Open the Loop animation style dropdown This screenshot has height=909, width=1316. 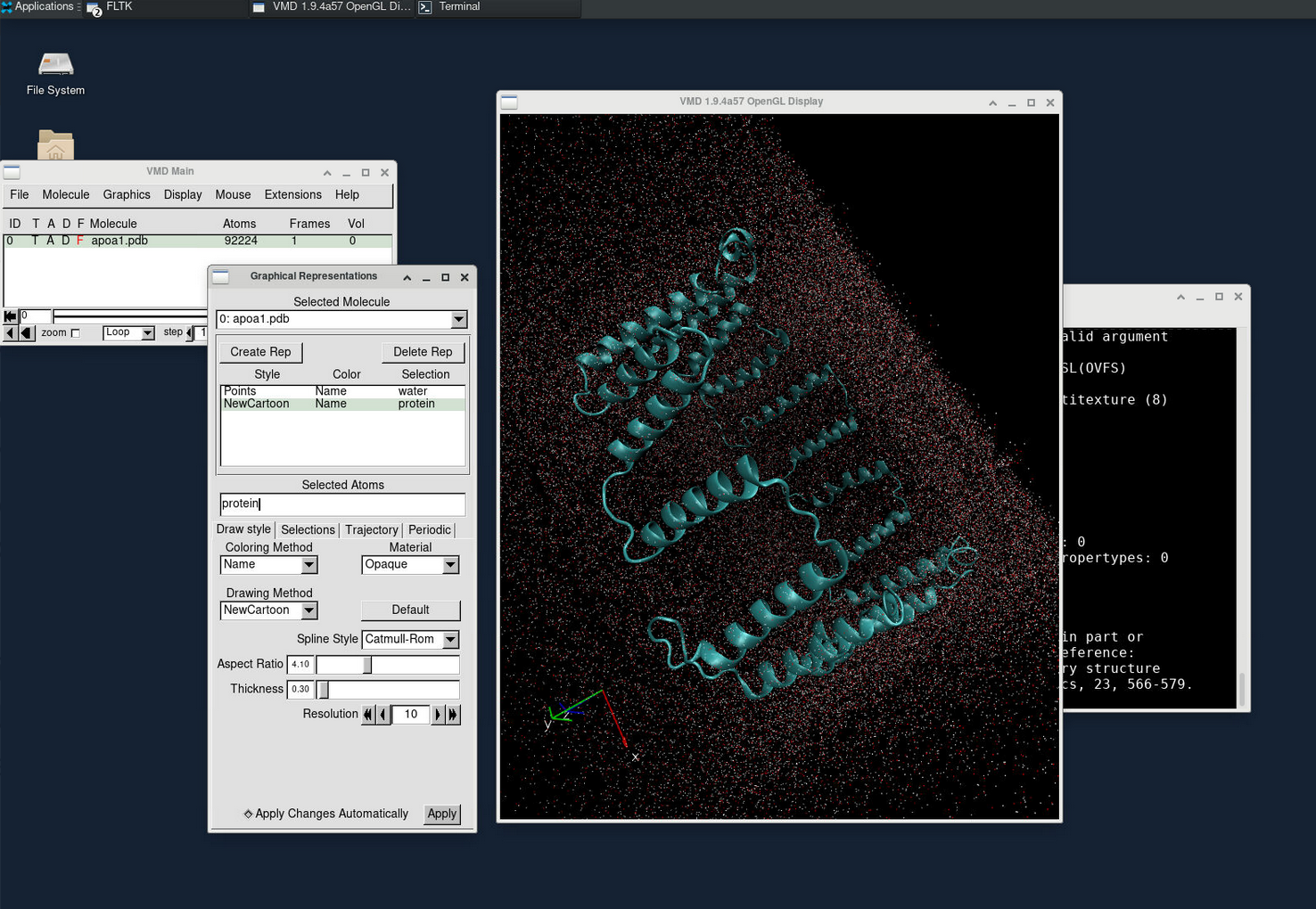pos(129,333)
